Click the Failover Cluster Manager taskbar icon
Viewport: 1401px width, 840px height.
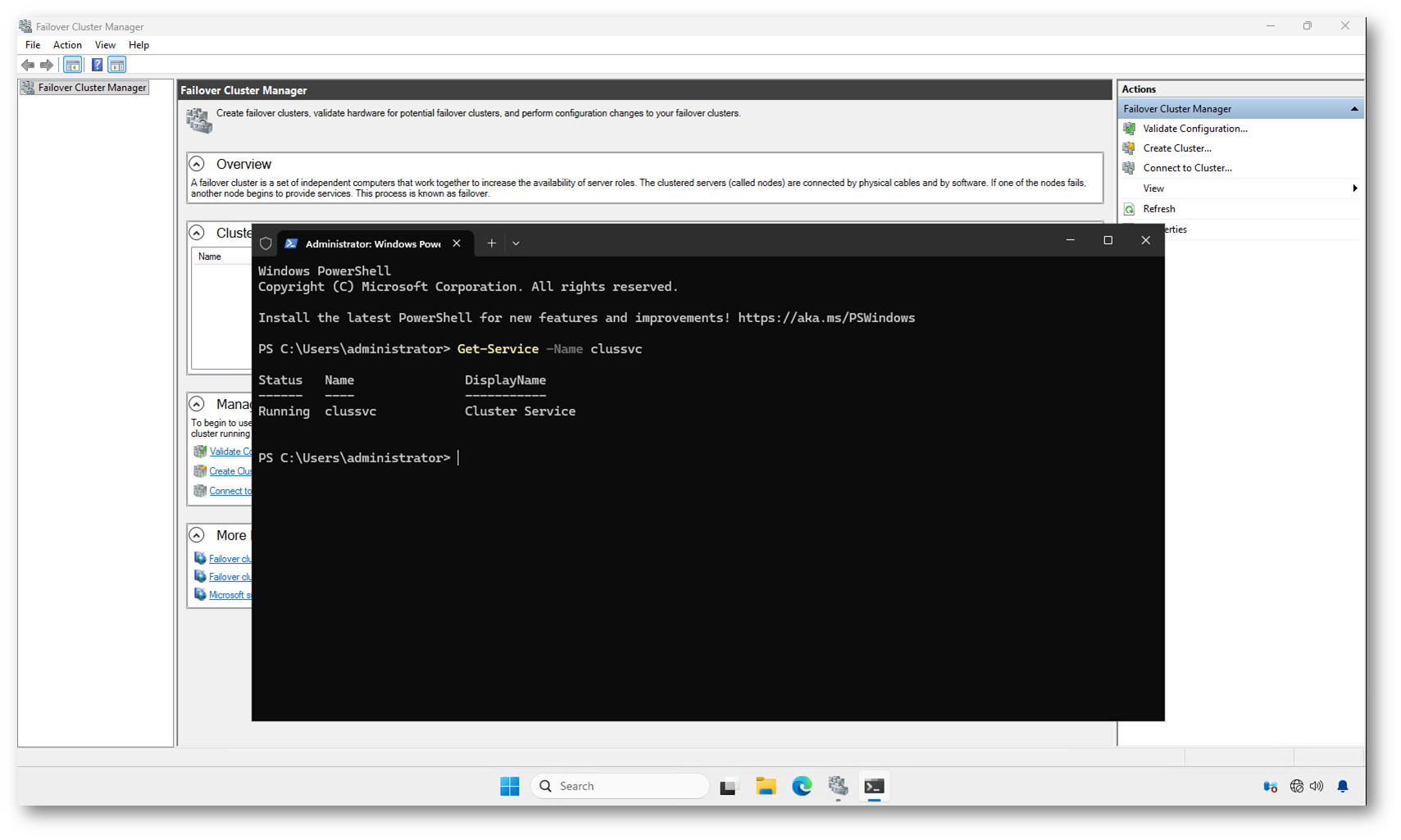(837, 786)
